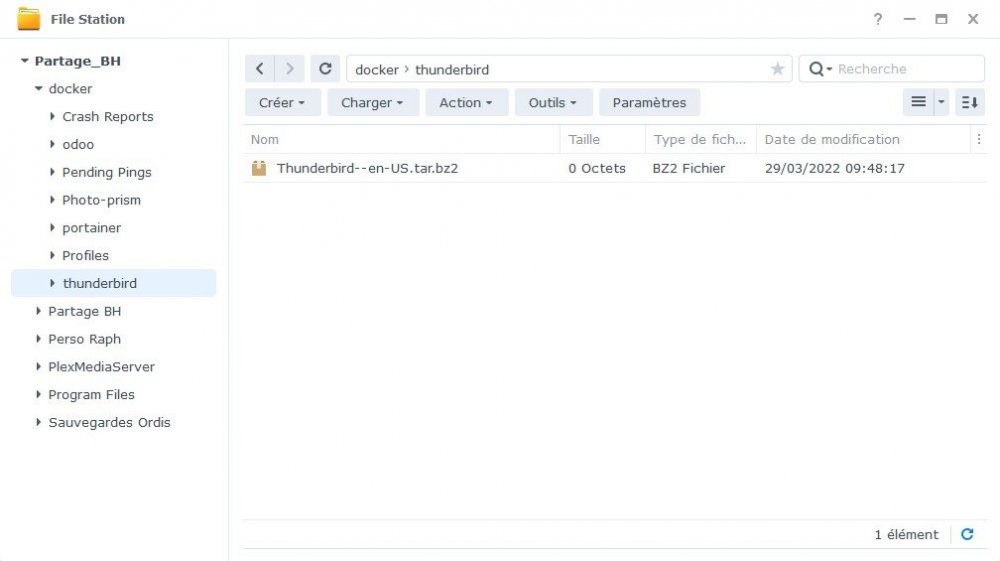
Task: Open the view mode dropdown arrow
Action: point(941,102)
